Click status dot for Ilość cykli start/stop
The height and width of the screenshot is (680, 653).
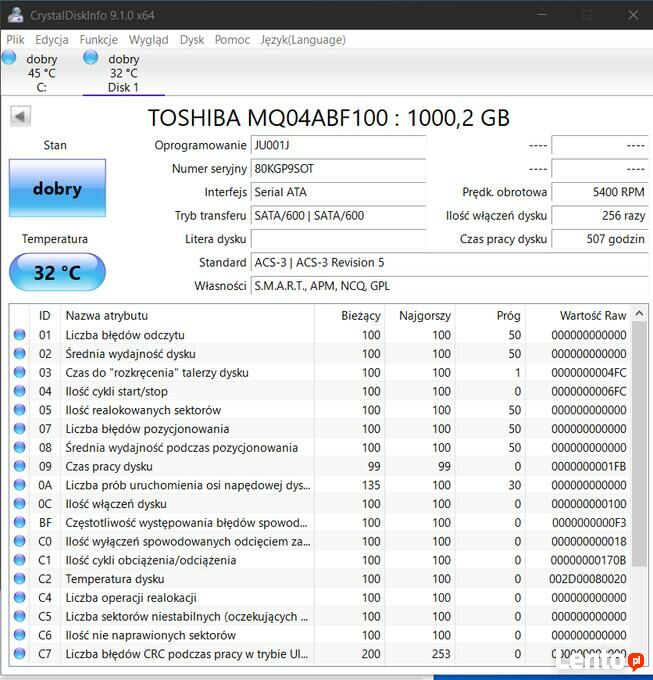click(x=20, y=391)
